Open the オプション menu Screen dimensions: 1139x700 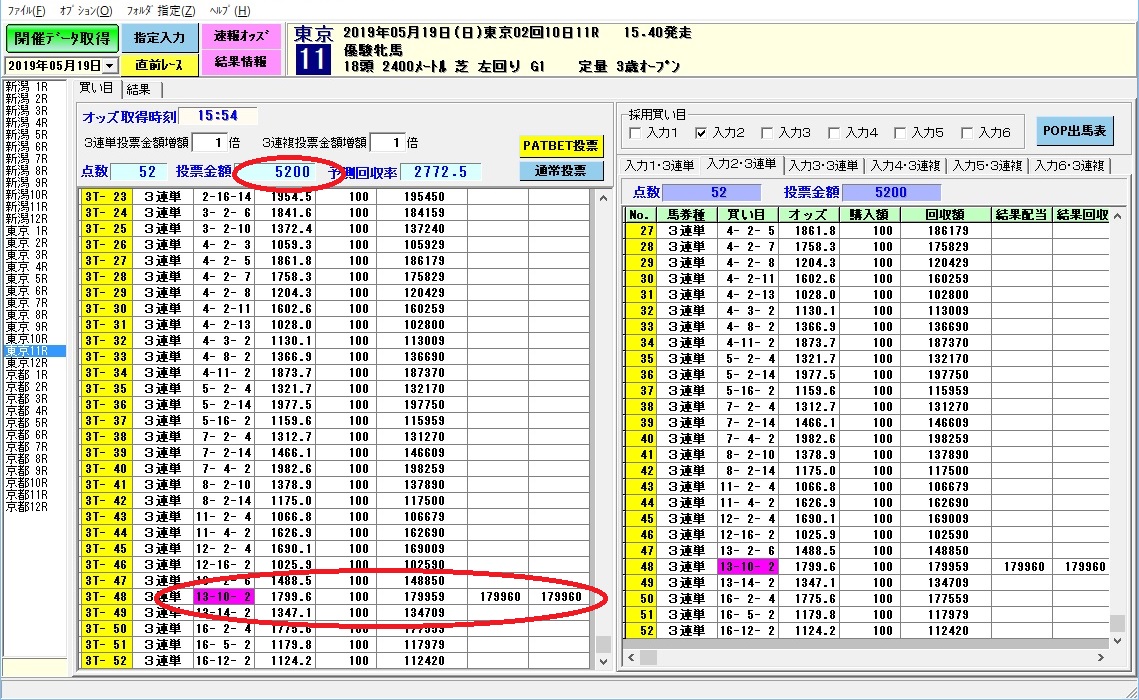[x=86, y=10]
